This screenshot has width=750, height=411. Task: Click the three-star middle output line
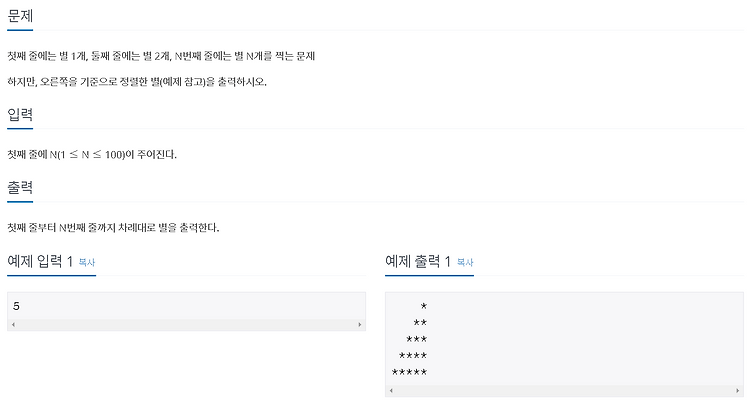[x=417, y=339]
